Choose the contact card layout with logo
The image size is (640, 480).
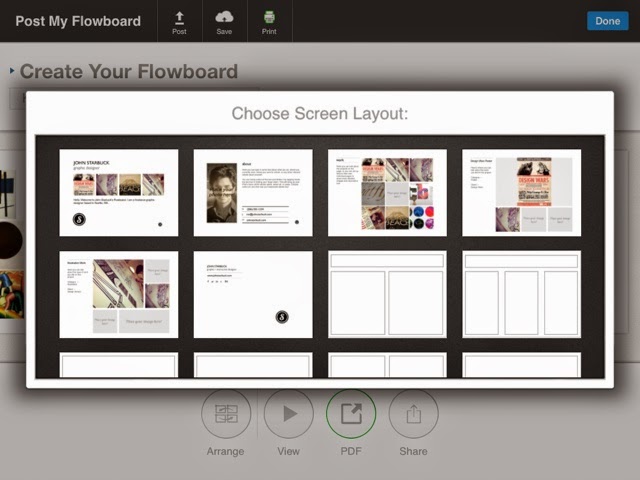253,294
